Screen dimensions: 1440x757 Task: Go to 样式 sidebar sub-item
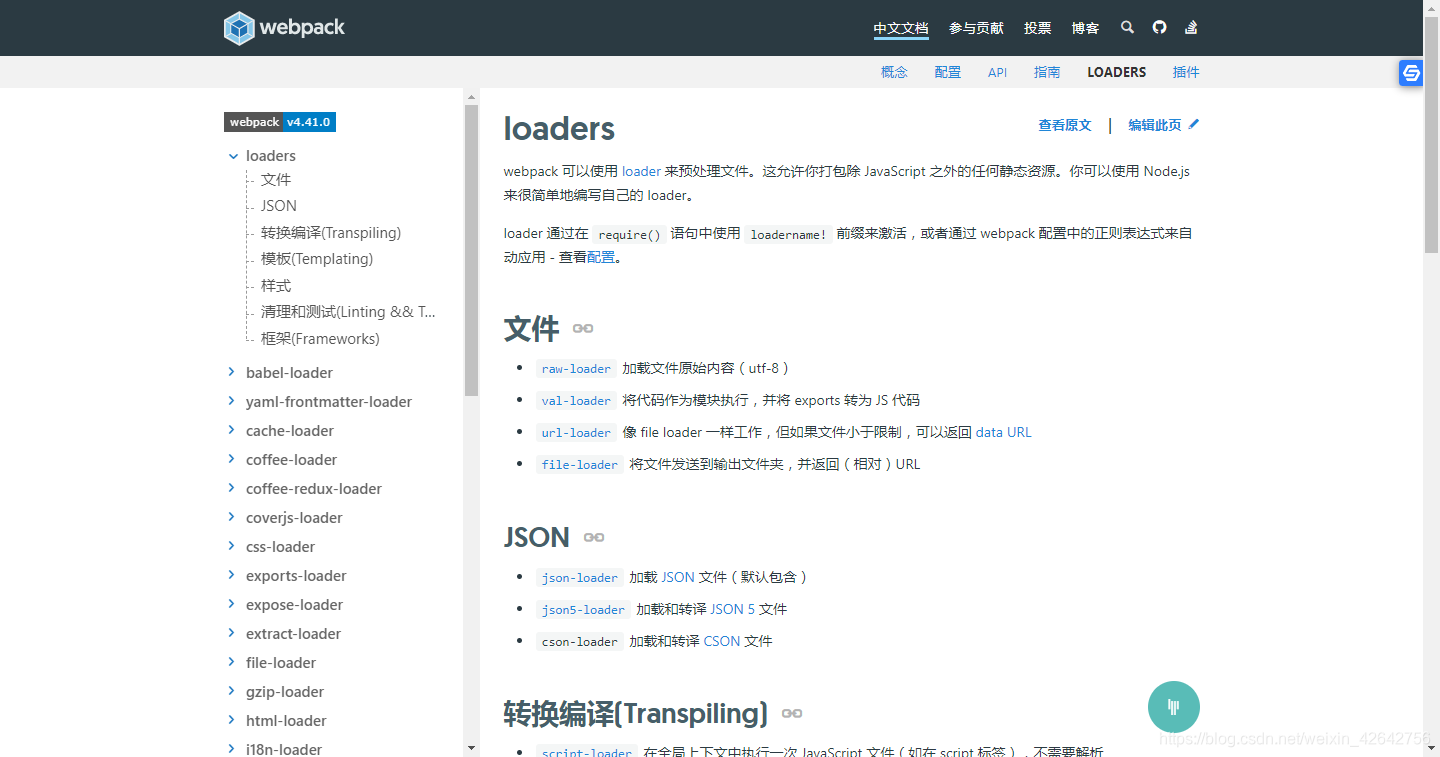pos(276,285)
